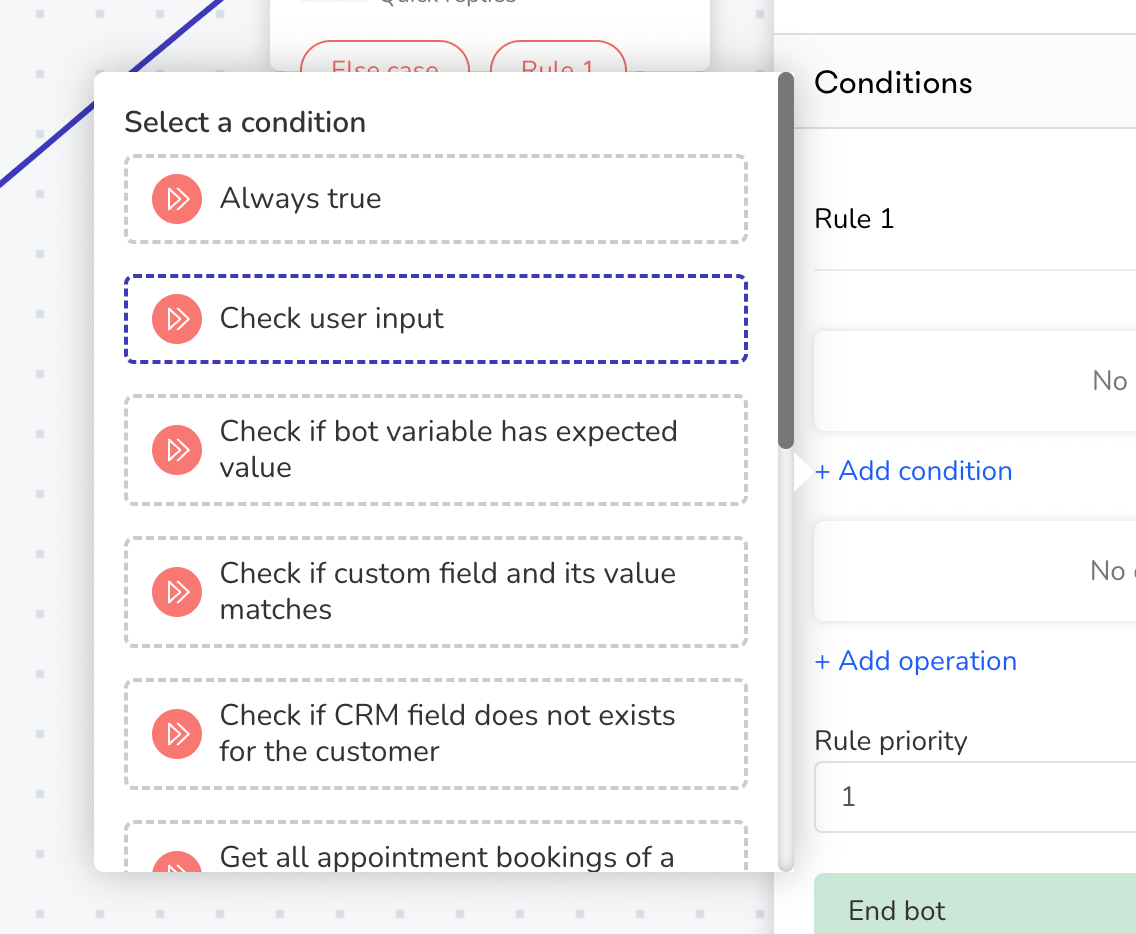Click the condition list scrollbar thumb
1136x934 pixels.
(785, 261)
